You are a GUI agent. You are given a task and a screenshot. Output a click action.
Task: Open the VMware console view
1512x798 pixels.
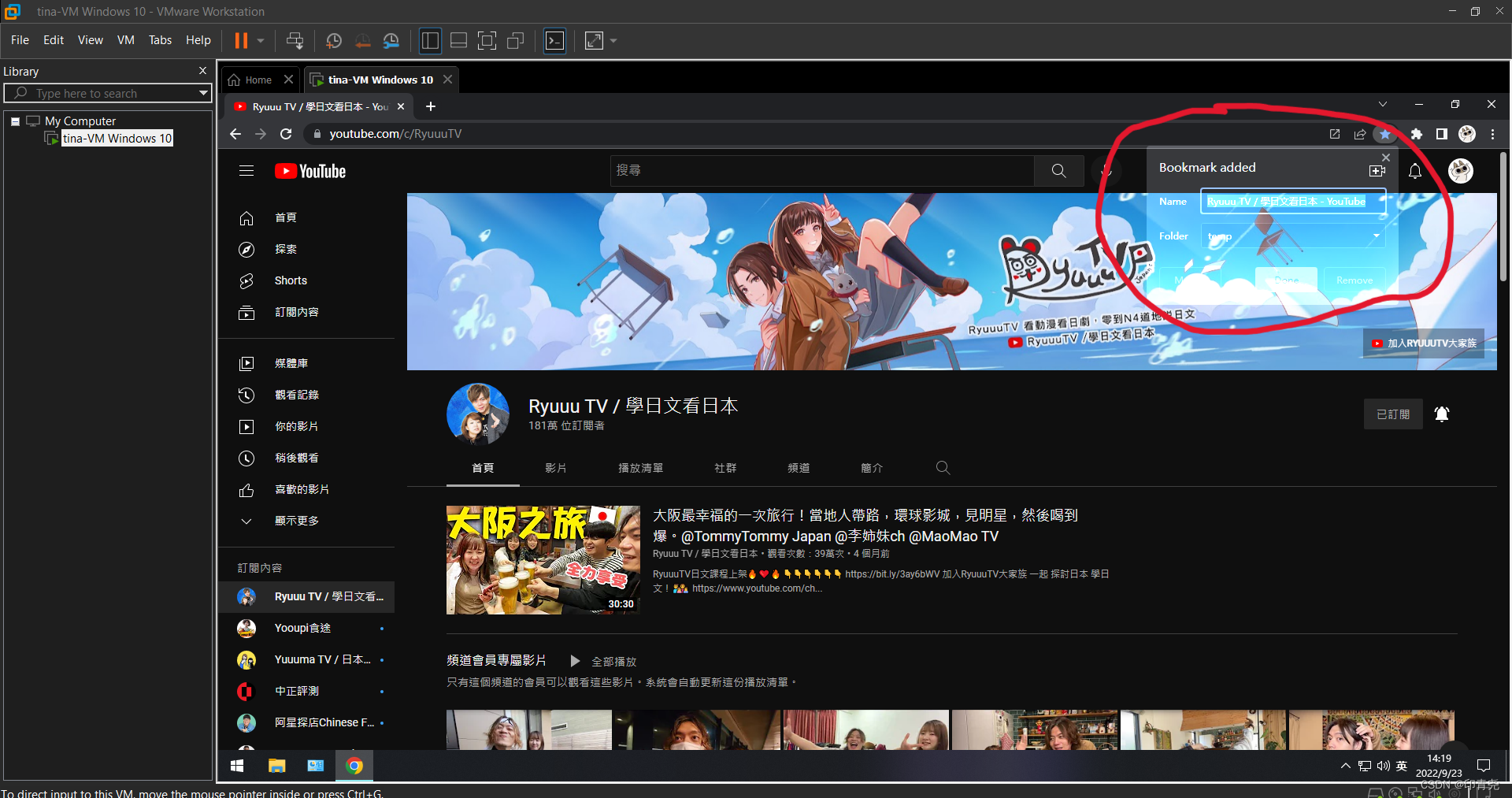(555, 40)
